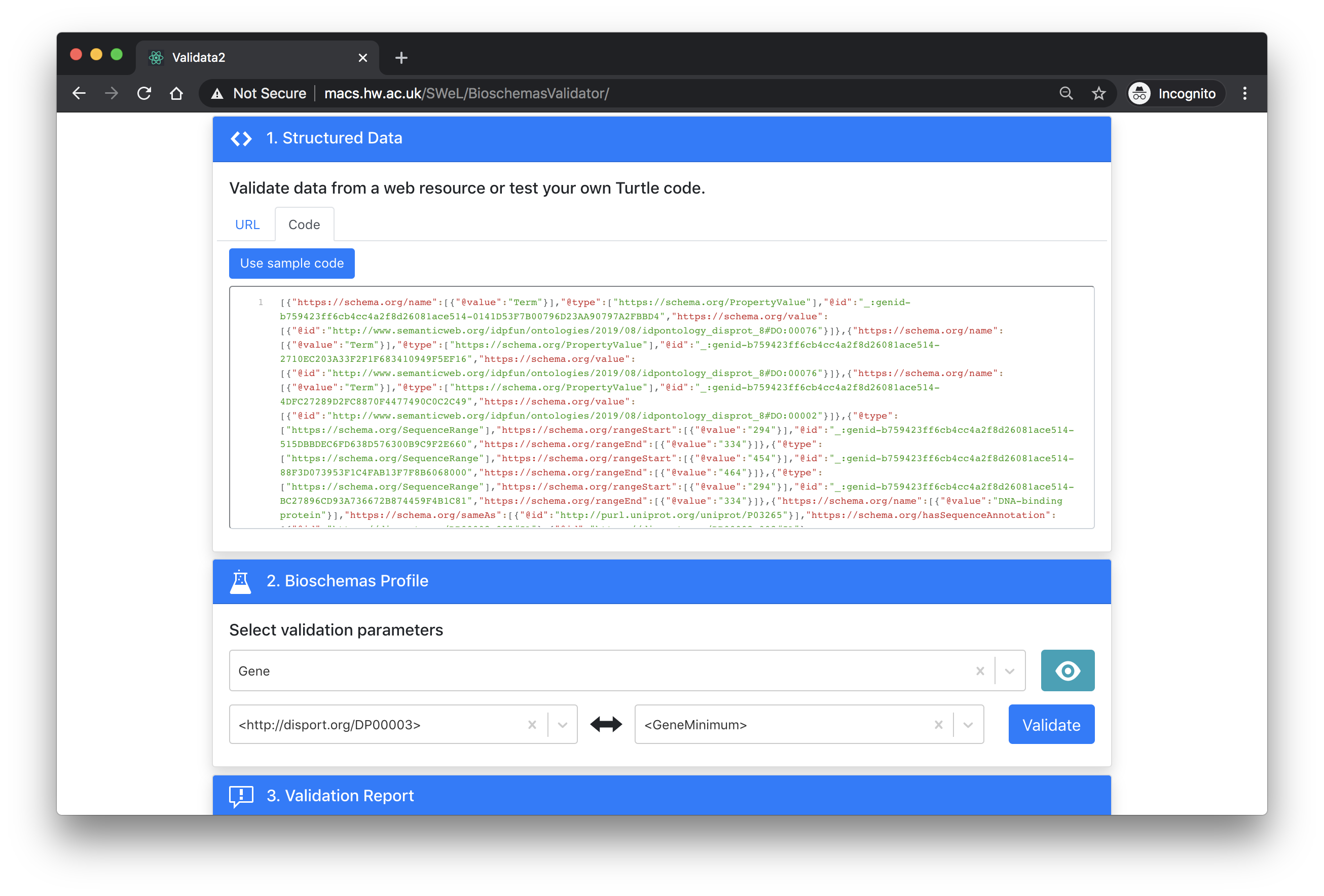Bookmark this page with the star icon

click(1098, 93)
